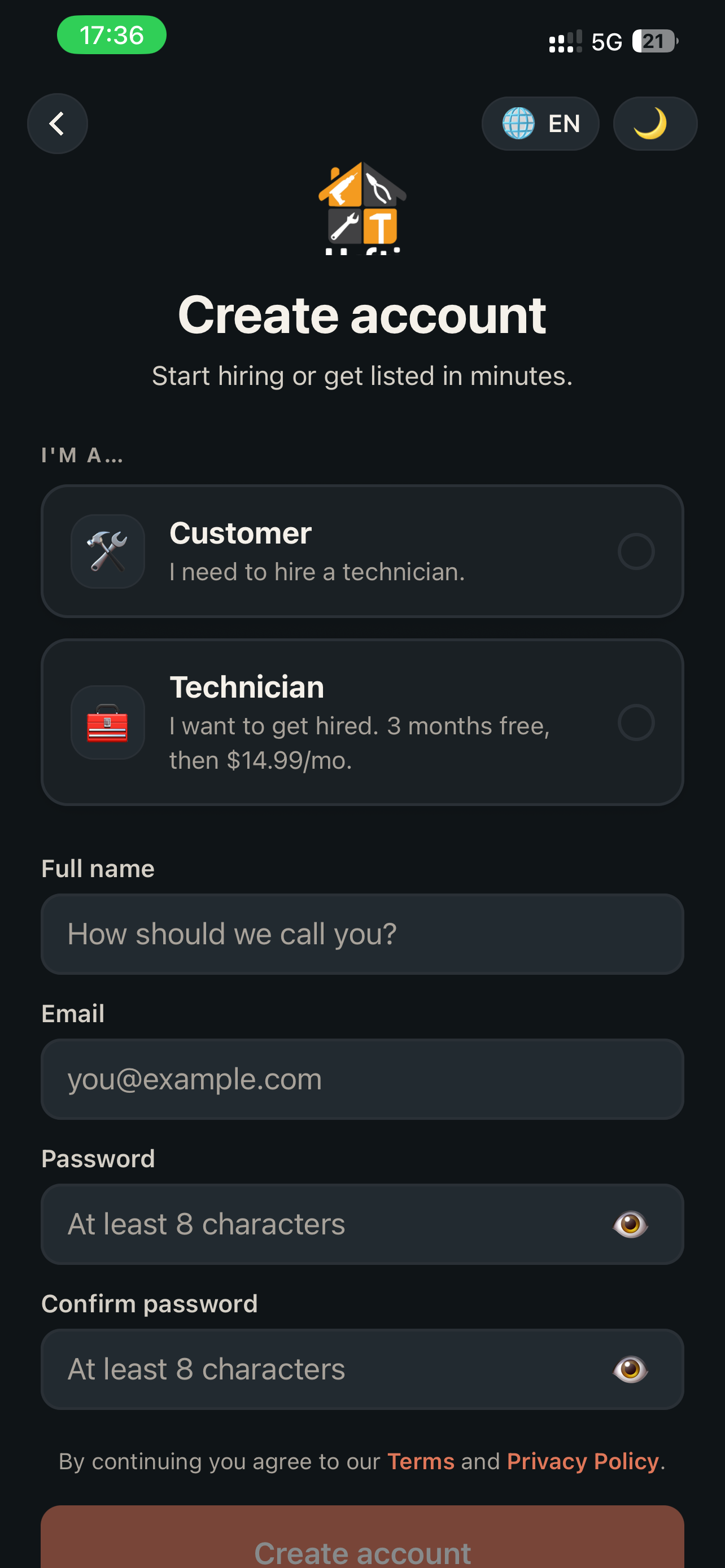Tap the back arrow button
This screenshot has width=725, height=1568.
pos(57,124)
